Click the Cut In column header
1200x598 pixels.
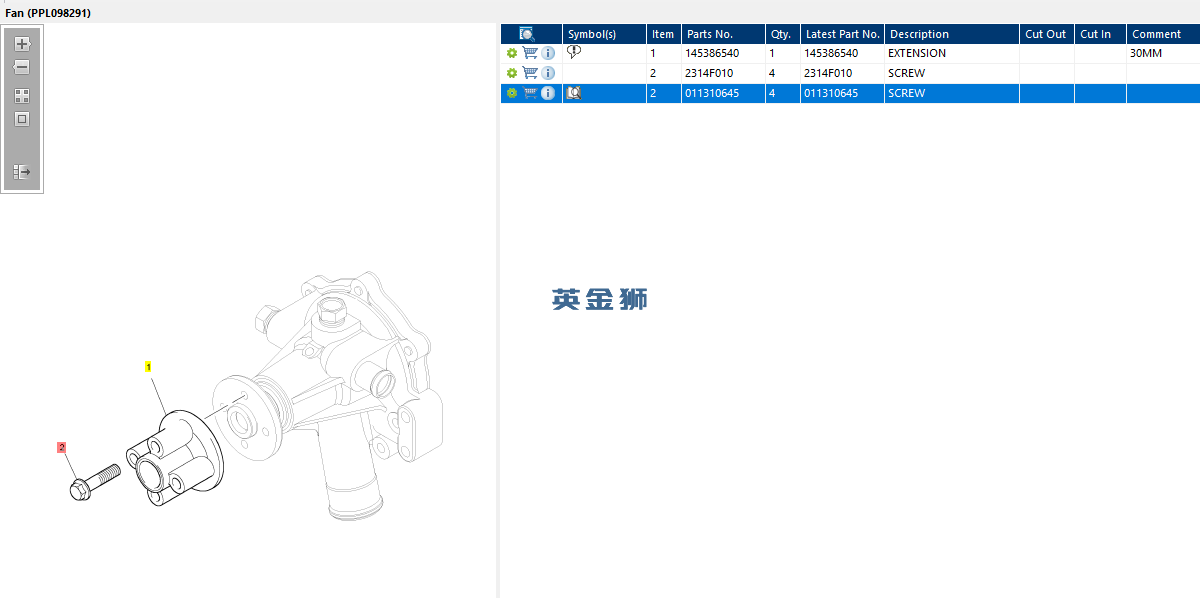[1100, 34]
